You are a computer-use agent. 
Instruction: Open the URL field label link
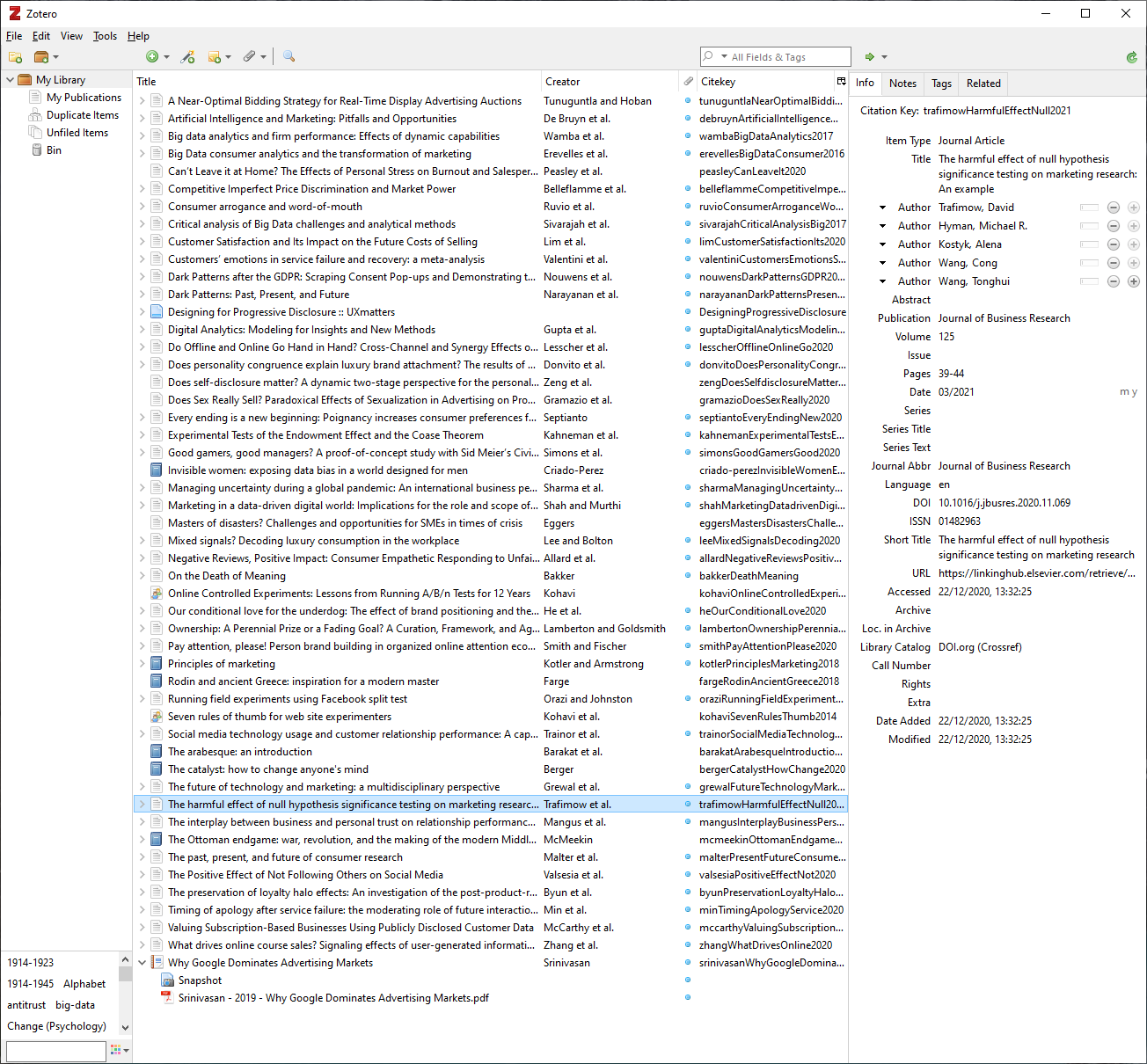click(921, 573)
